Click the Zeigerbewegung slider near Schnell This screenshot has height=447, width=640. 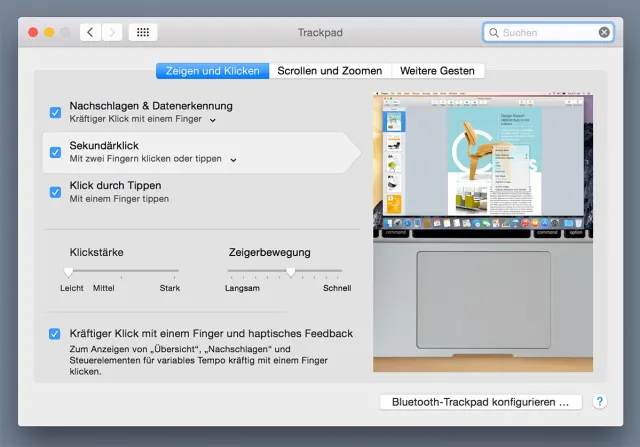pos(340,271)
